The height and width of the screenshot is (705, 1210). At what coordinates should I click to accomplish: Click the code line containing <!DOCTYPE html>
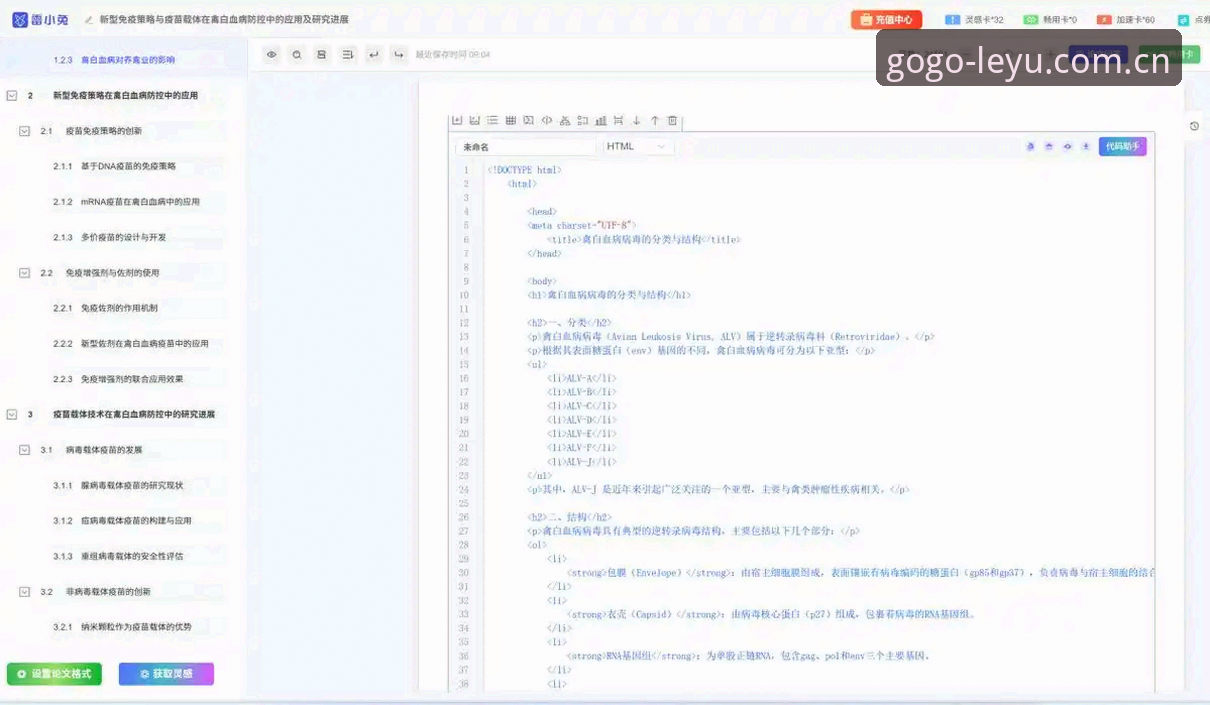coord(524,170)
